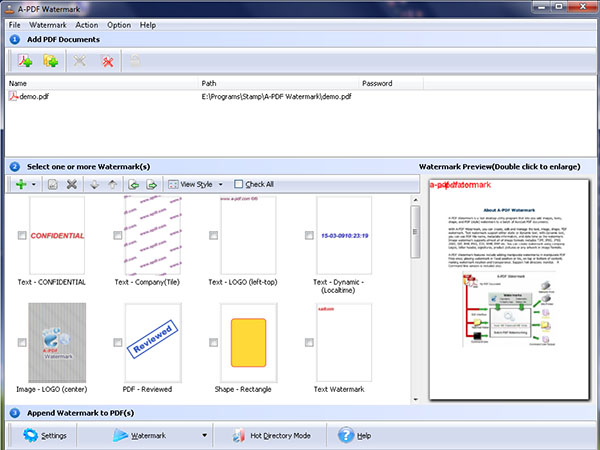Check the Image - LOGO (center) checkbox

click(x=22, y=342)
